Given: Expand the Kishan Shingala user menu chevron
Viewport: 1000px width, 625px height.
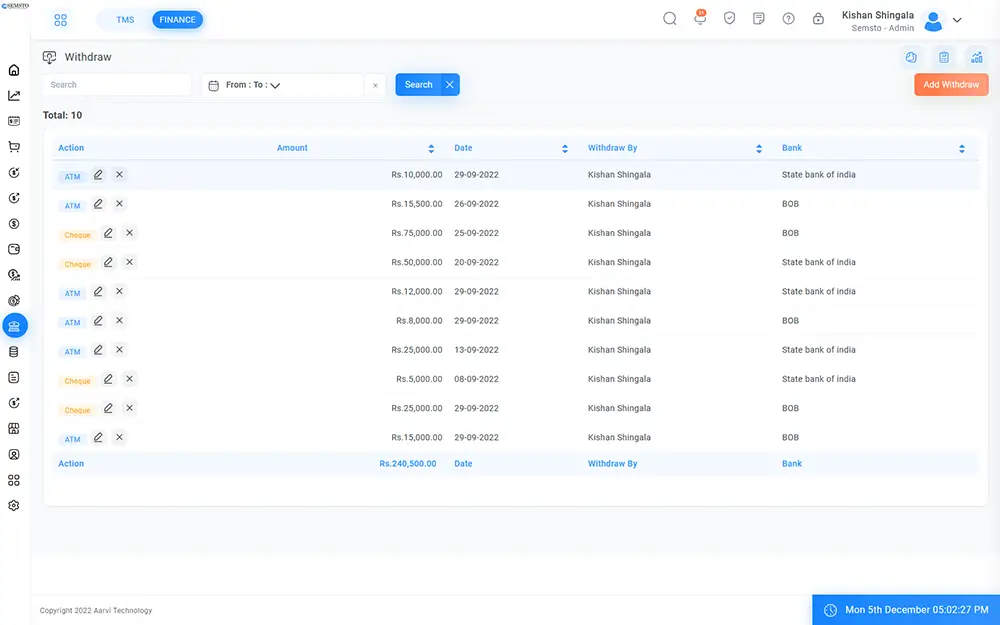Looking at the screenshot, I should coord(957,20).
